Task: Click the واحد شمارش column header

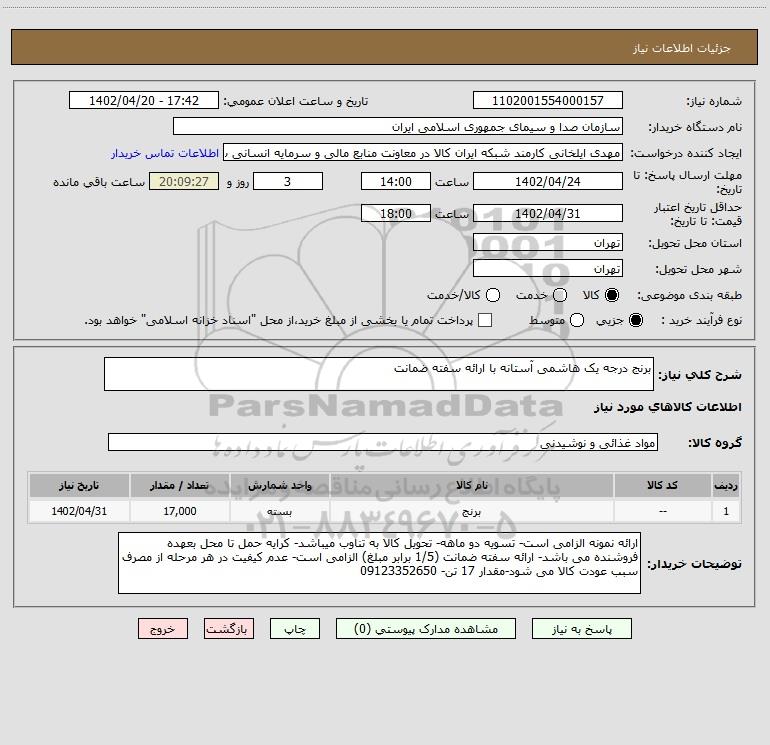Action: (279, 486)
